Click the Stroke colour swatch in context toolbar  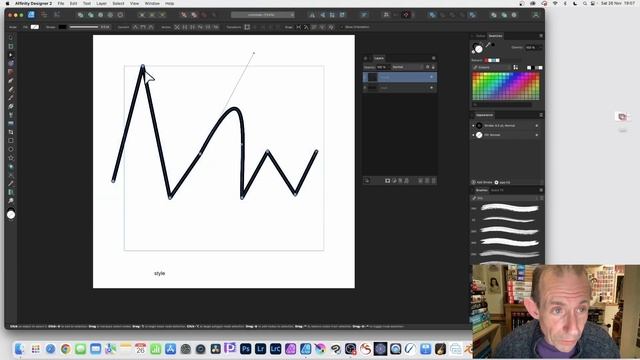tap(62, 27)
